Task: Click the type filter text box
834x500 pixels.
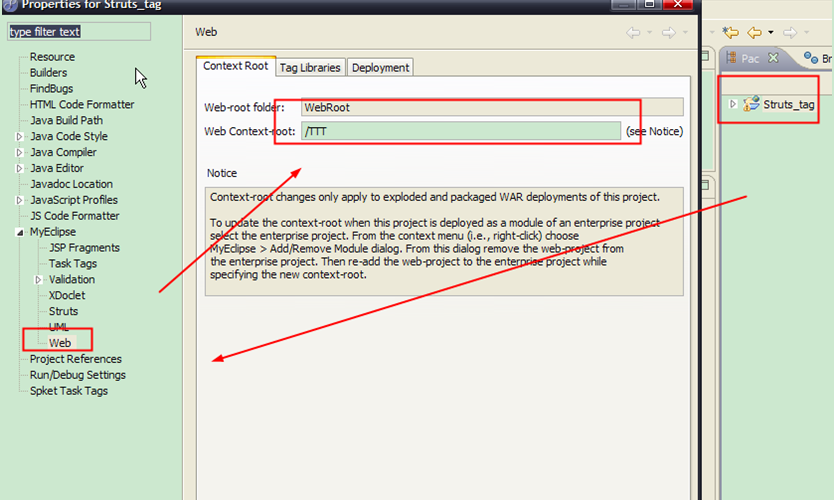Action: [79, 31]
